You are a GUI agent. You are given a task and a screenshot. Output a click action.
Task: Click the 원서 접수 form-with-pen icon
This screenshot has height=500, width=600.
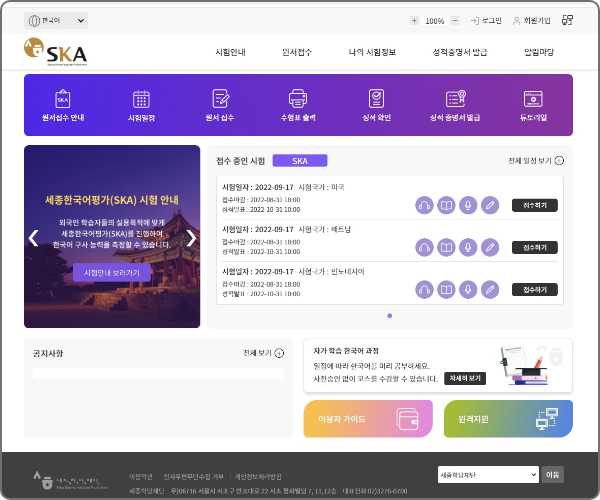tap(220, 99)
